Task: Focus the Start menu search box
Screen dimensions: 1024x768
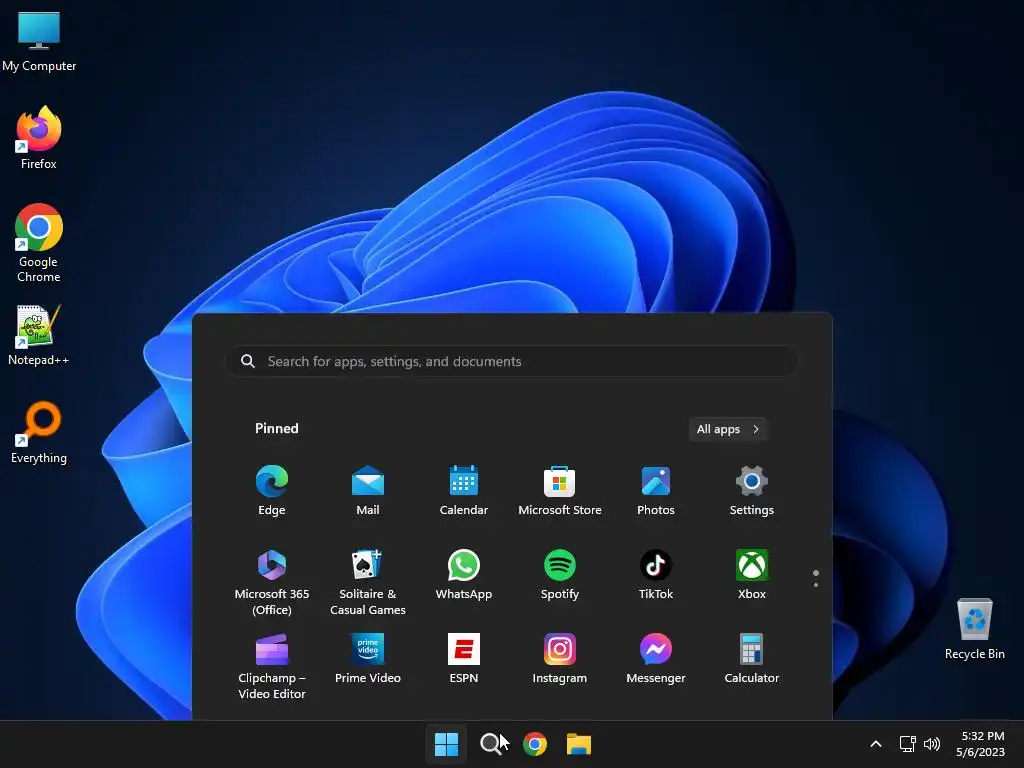Action: (512, 361)
